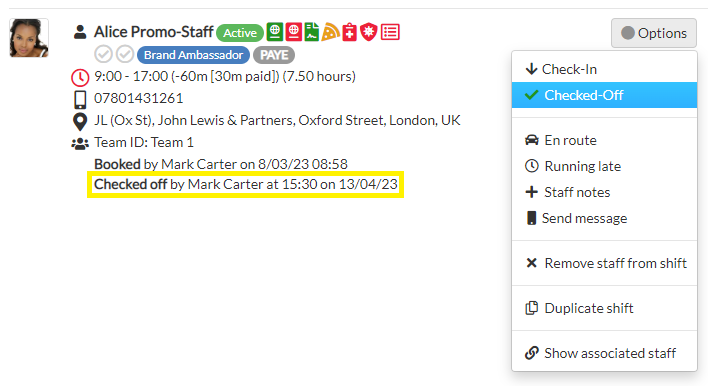Open the Options dropdown button
The width and height of the screenshot is (708, 386).
(x=654, y=33)
